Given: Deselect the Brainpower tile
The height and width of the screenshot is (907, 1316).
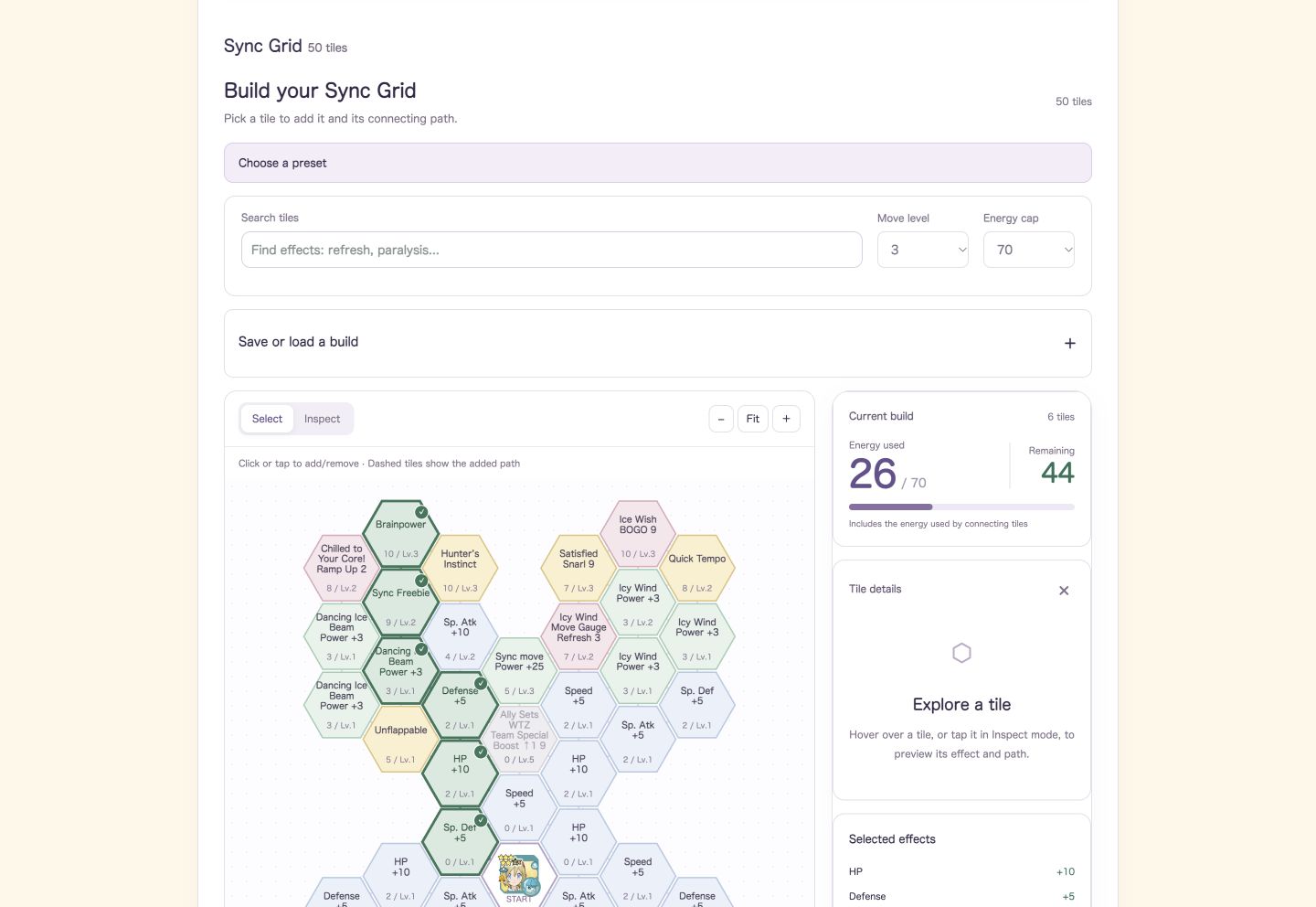Looking at the screenshot, I should coord(400,535).
